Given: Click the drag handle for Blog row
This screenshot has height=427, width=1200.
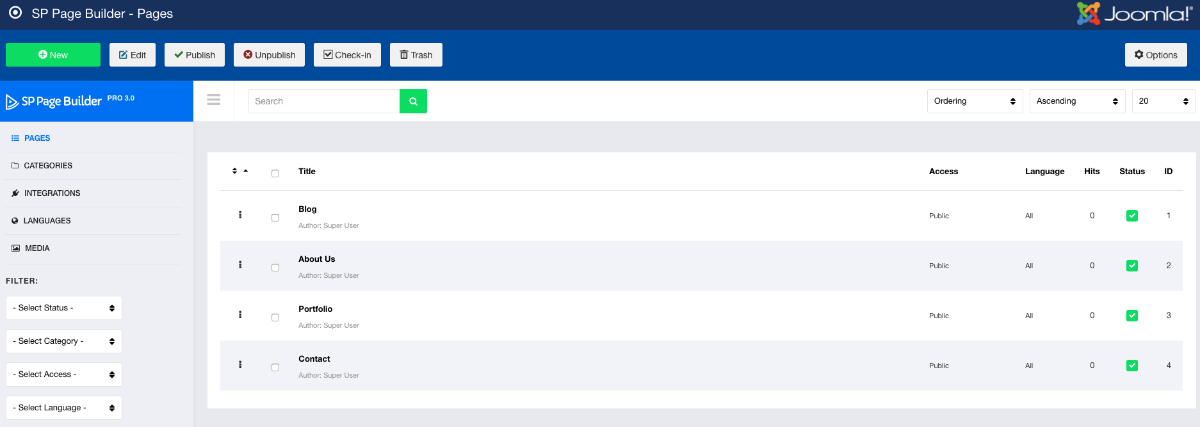Looking at the screenshot, I should (x=240, y=215).
